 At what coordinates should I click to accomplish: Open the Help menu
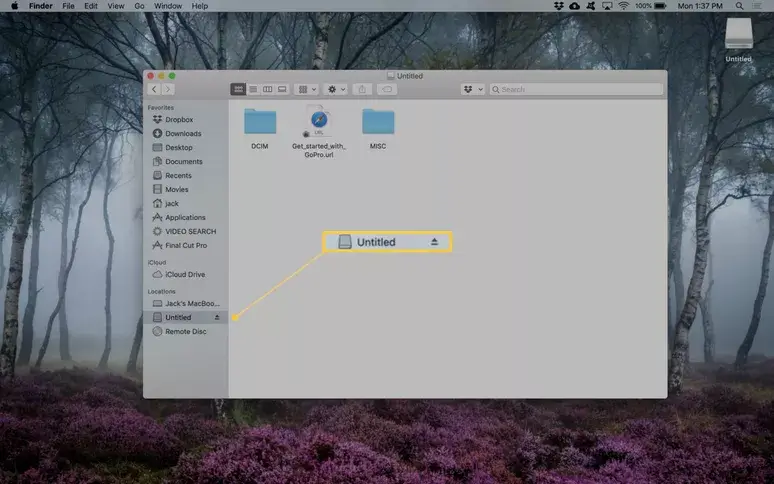pyautogui.click(x=199, y=6)
